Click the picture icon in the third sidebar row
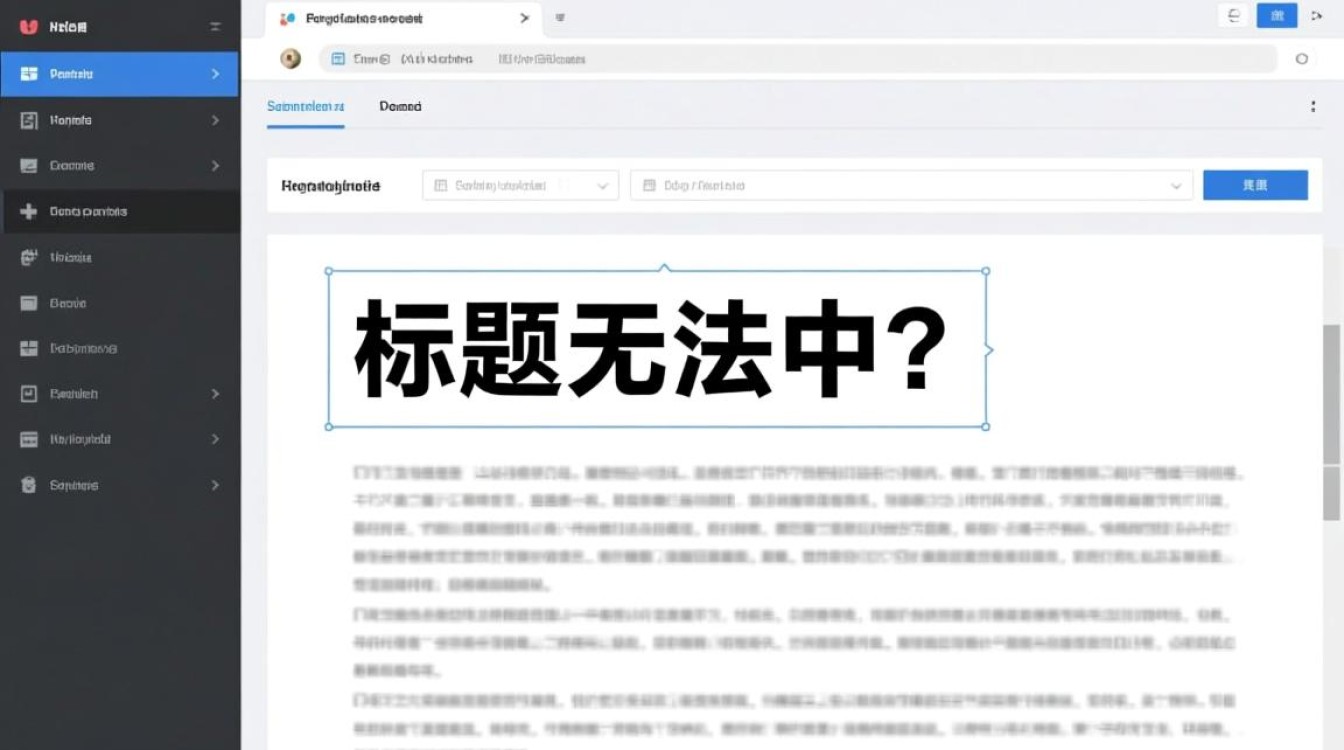 pos(29,166)
